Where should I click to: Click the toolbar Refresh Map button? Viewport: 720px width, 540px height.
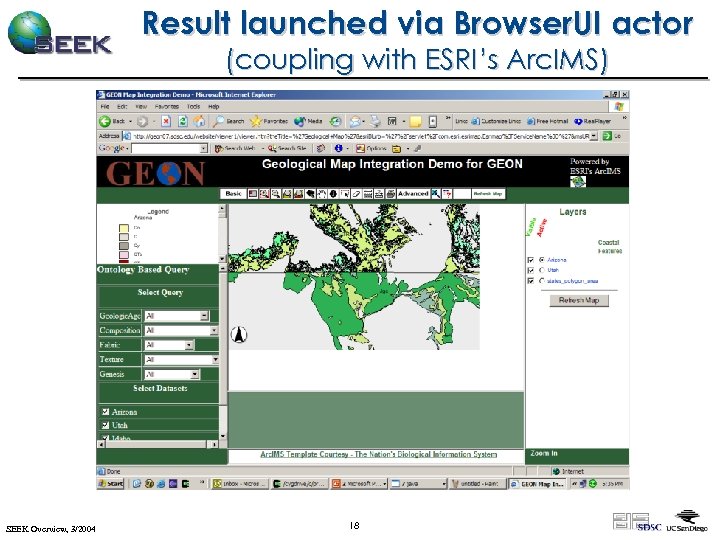488,194
